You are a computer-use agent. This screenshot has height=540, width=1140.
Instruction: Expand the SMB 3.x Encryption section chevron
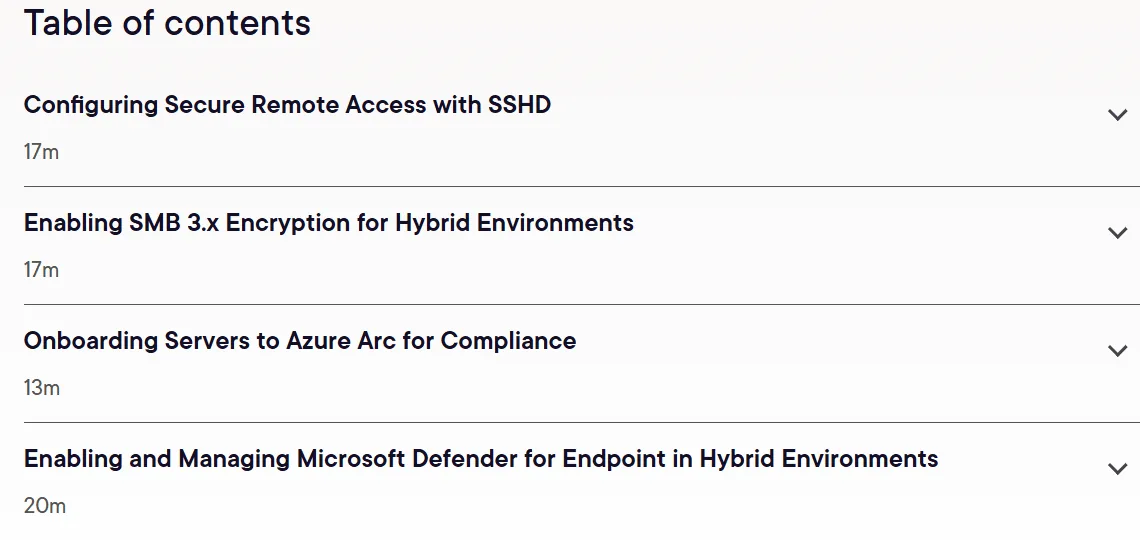click(x=1117, y=233)
